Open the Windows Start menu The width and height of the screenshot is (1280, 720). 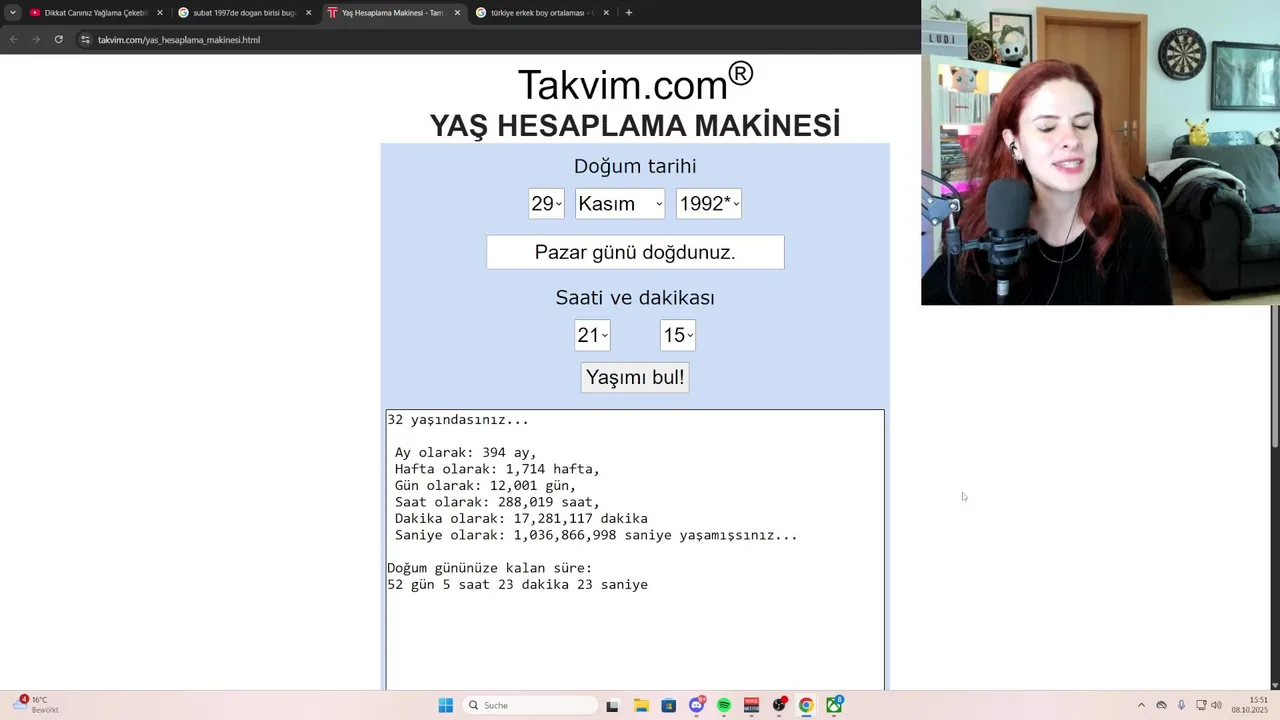tap(446, 705)
